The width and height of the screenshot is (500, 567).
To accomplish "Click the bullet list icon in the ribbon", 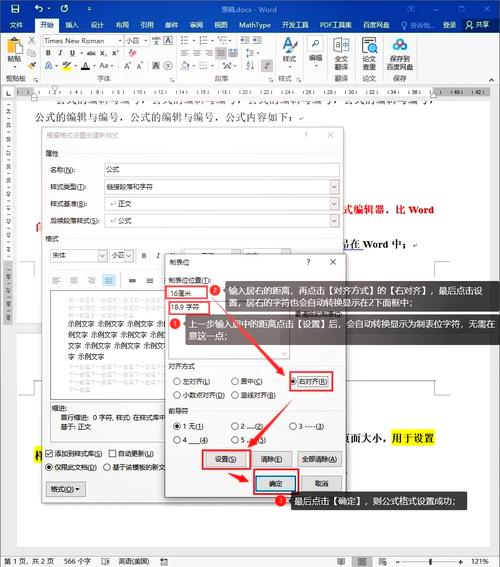I will 184,40.
